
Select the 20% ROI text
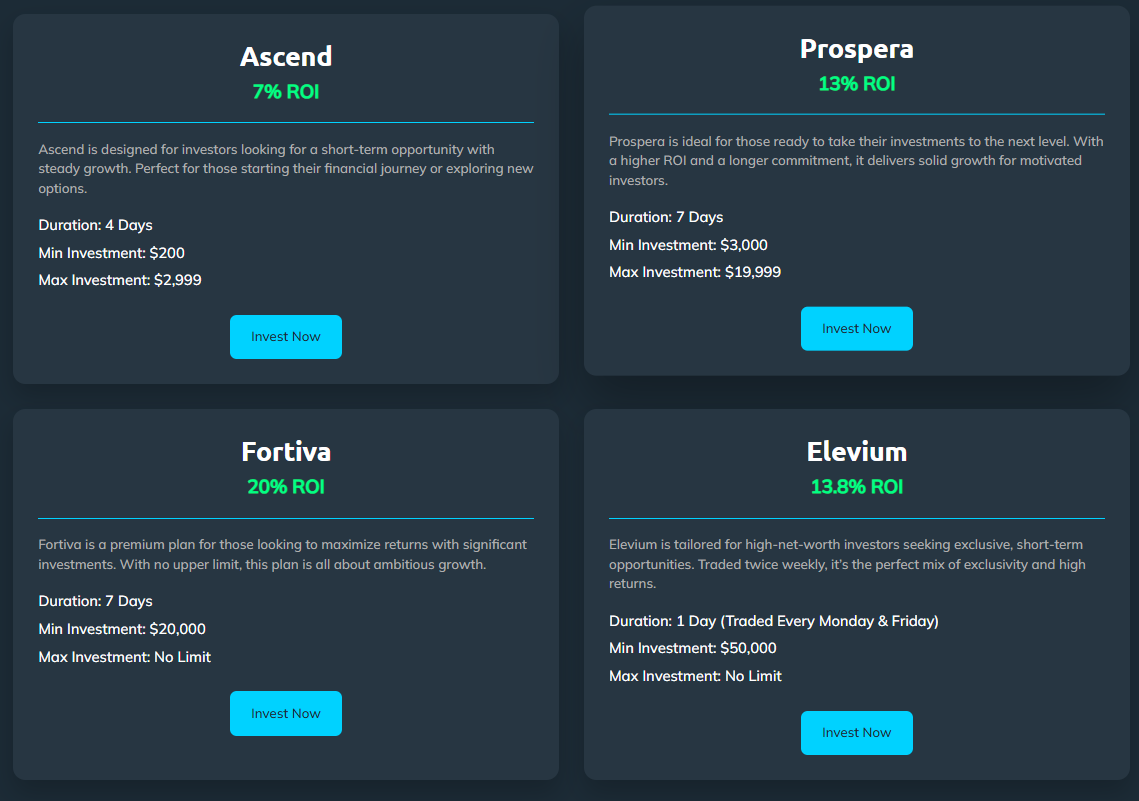tap(286, 487)
